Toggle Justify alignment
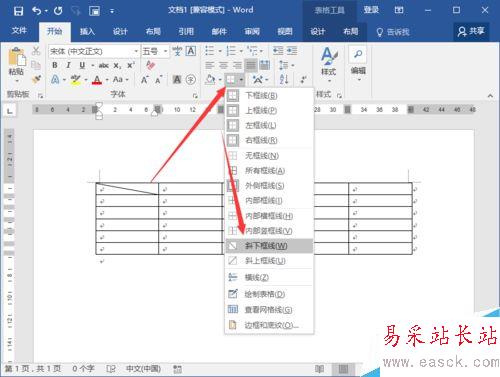Screen dimensions: 500x377 point(251,65)
